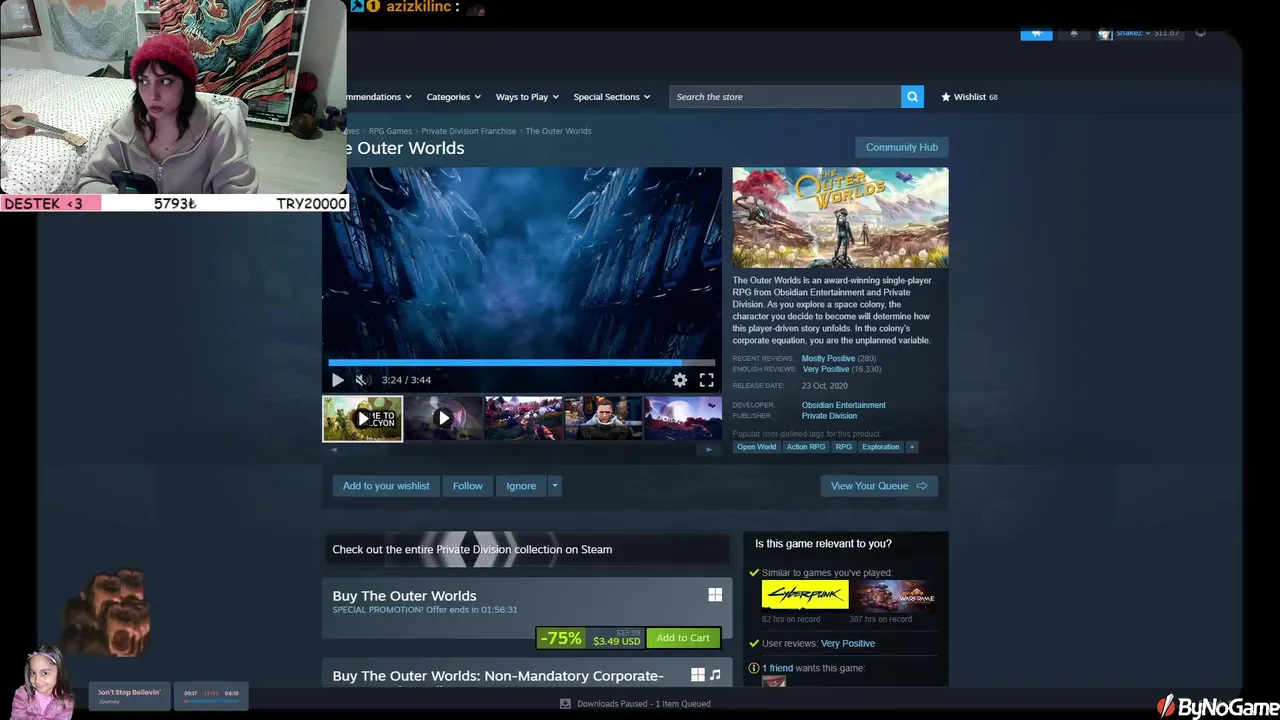Click the music note icon on bundle

pos(715,675)
